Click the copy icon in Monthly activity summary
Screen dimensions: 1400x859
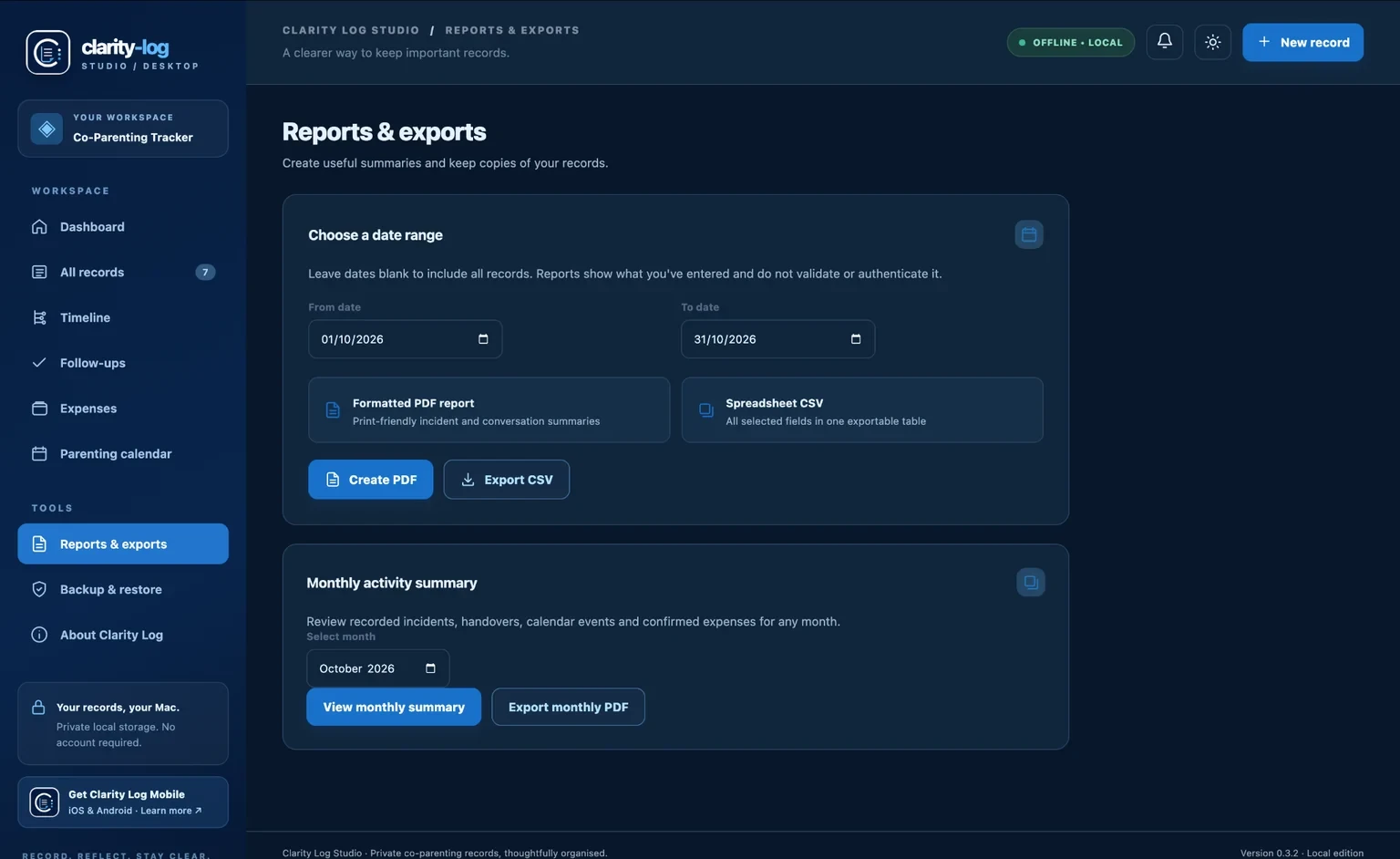point(1031,583)
